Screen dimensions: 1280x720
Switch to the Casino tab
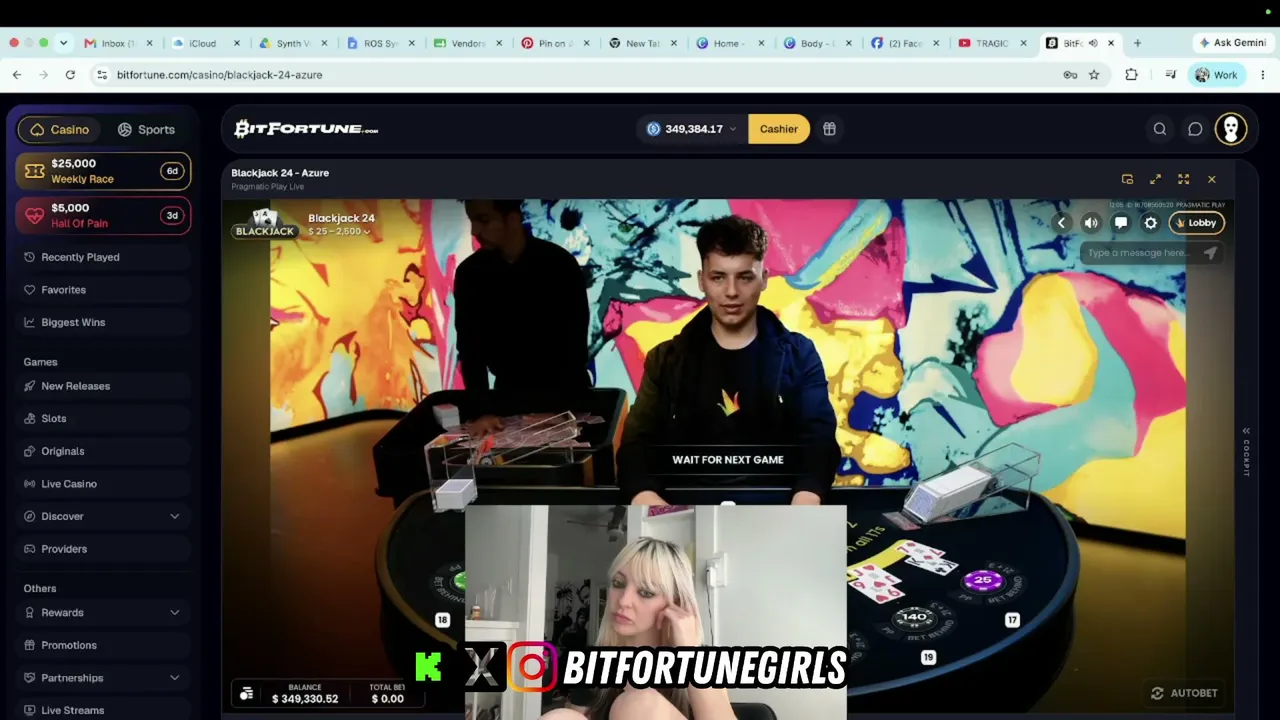click(x=60, y=130)
